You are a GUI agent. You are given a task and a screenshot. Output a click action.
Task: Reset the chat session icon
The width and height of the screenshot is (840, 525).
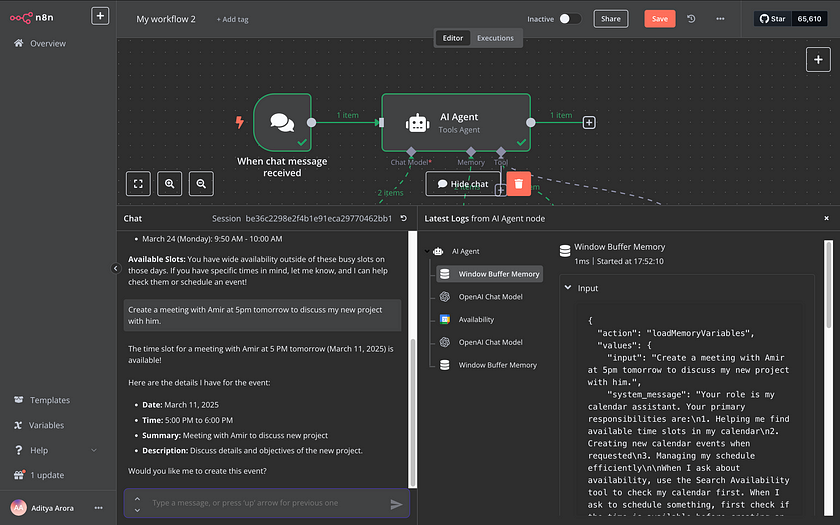403,219
